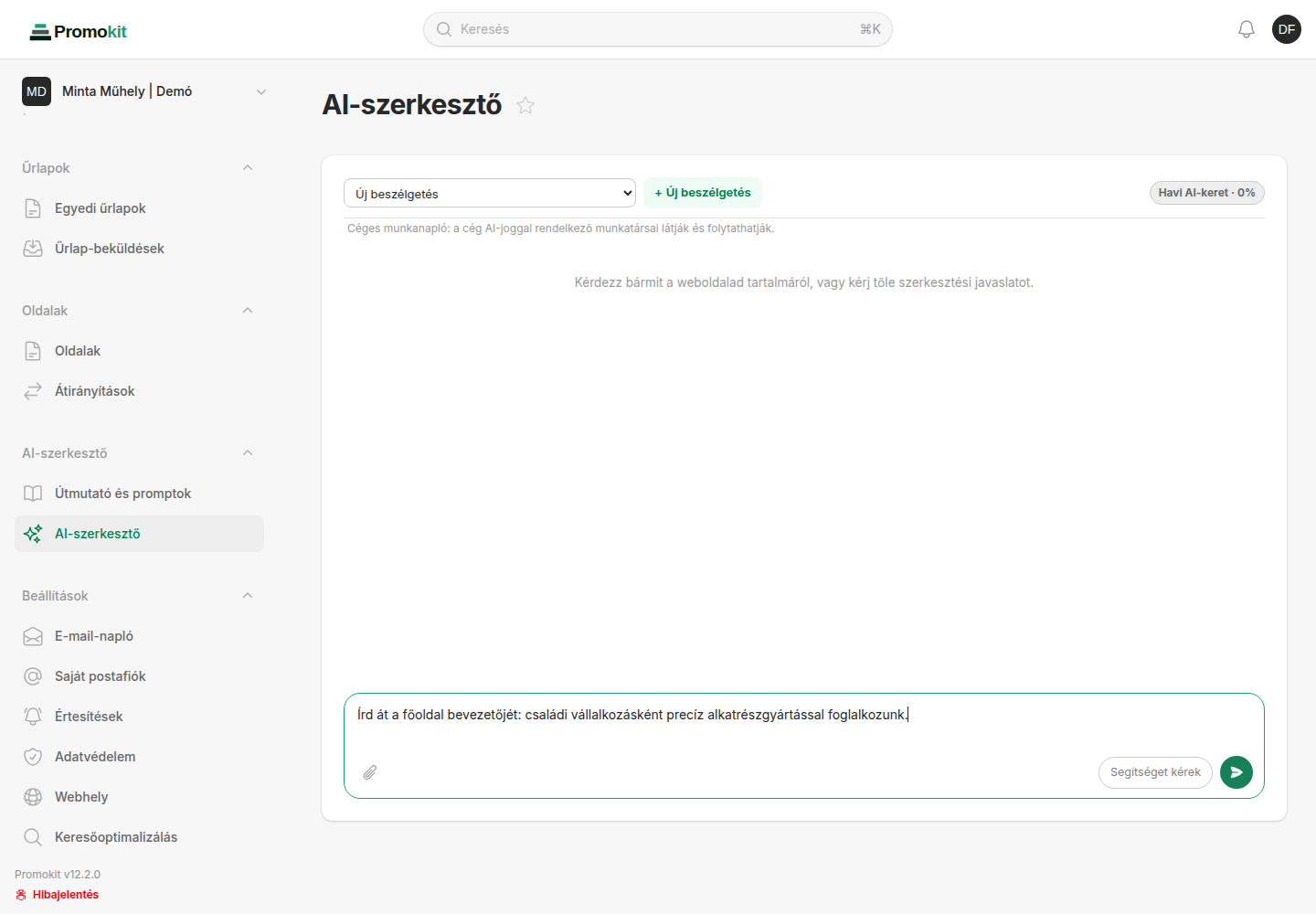Open Keresőoptimalizálás settings

(x=139, y=837)
